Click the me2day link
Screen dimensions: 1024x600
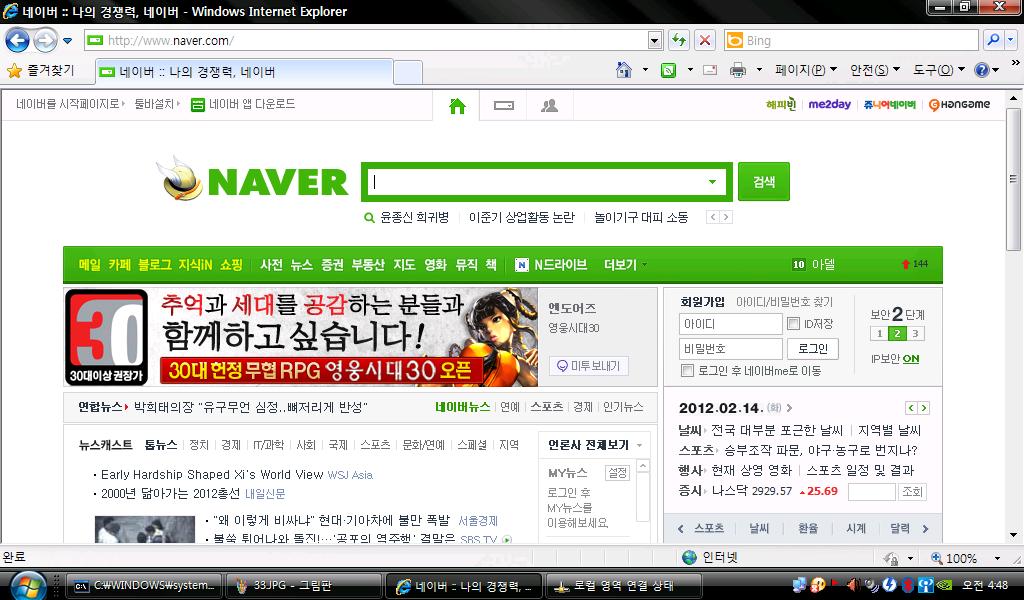click(829, 104)
